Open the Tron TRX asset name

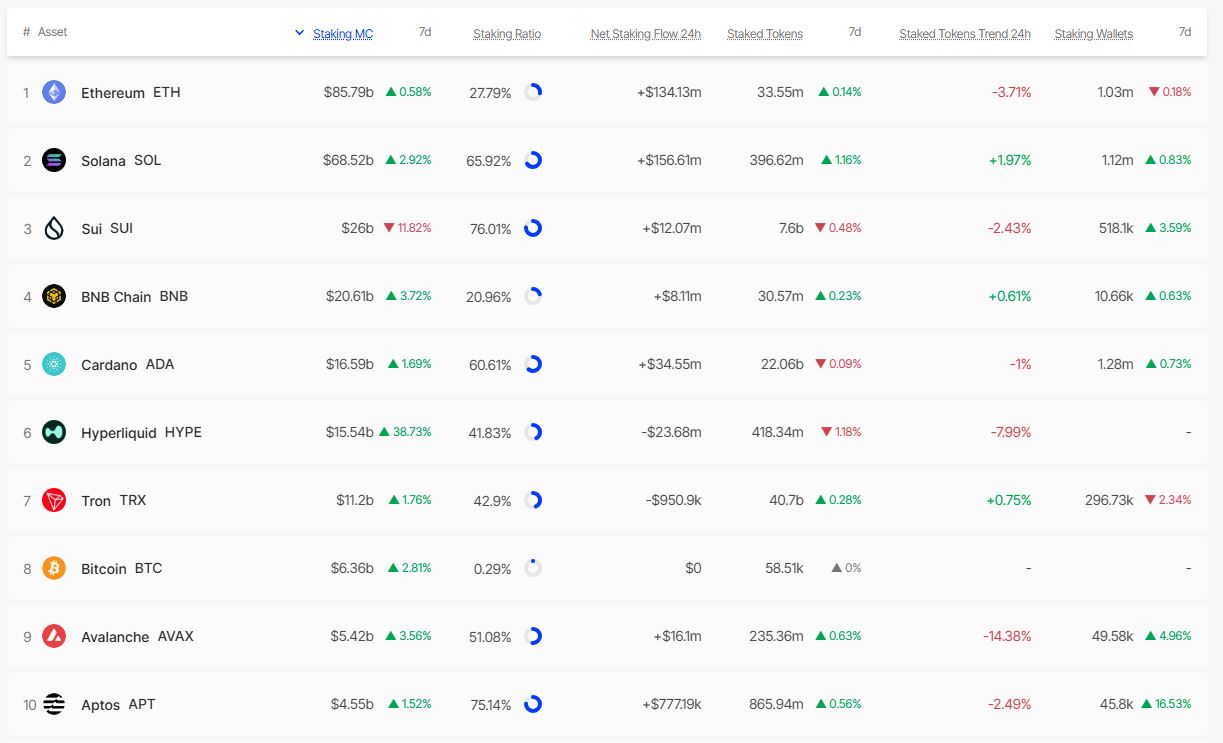click(x=114, y=500)
